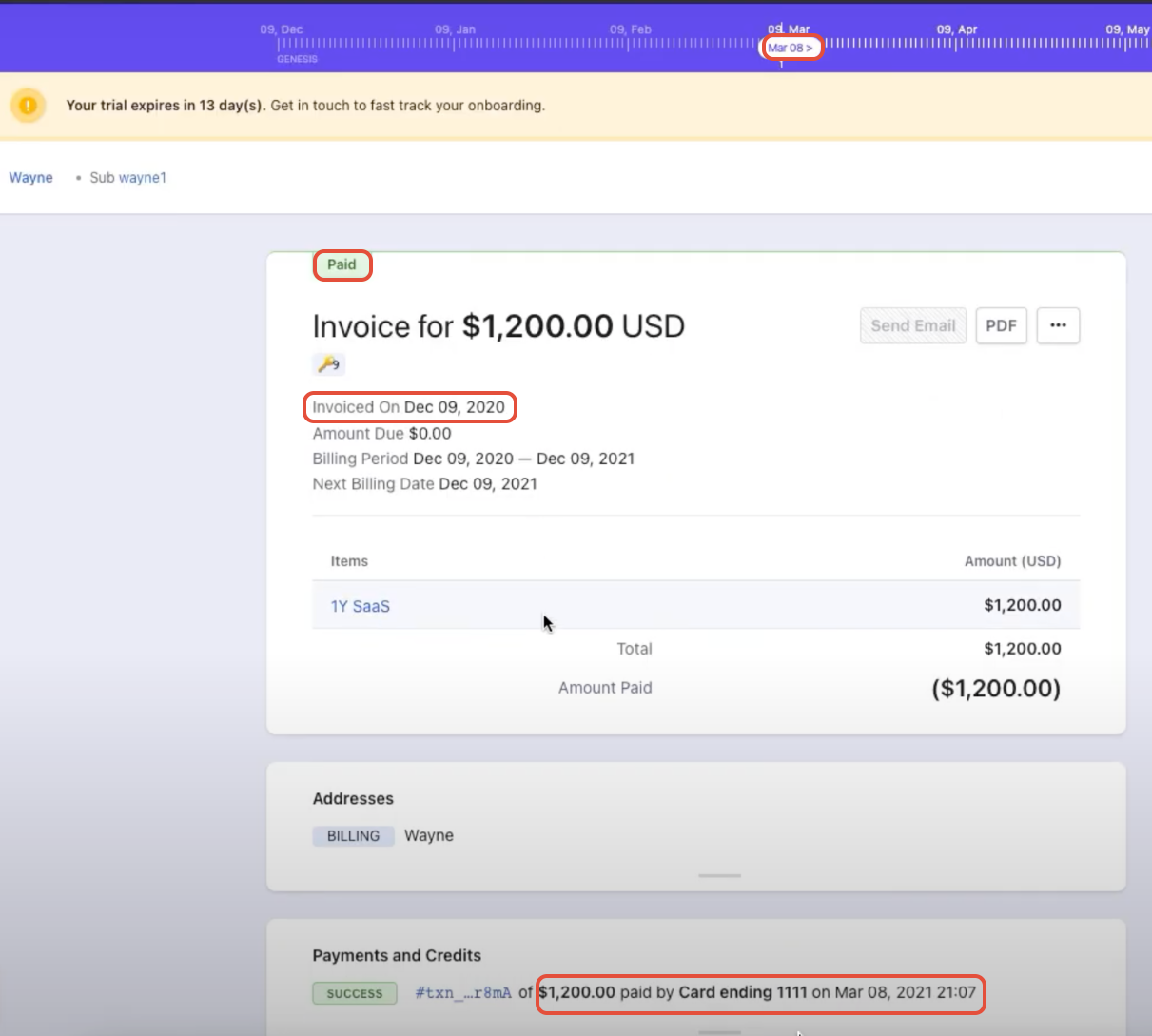Click the yellow trial warning icon
Image resolution: width=1152 pixels, height=1036 pixels.
click(29, 105)
